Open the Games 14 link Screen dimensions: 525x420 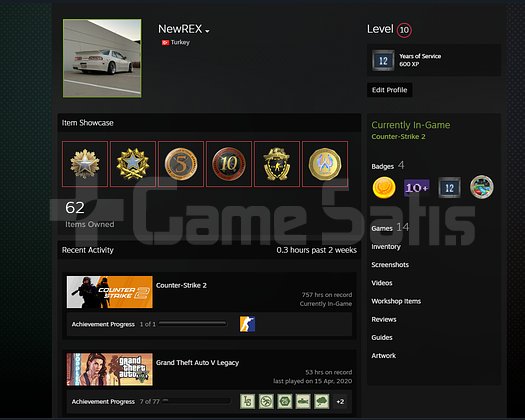pos(390,228)
